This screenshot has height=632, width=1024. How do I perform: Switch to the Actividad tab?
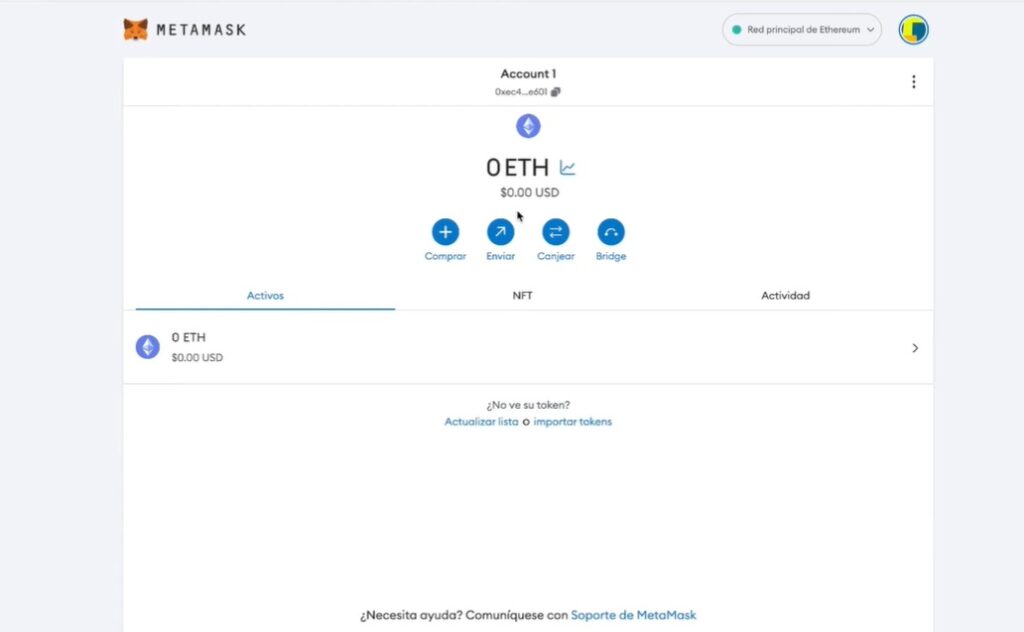pyautogui.click(x=786, y=296)
